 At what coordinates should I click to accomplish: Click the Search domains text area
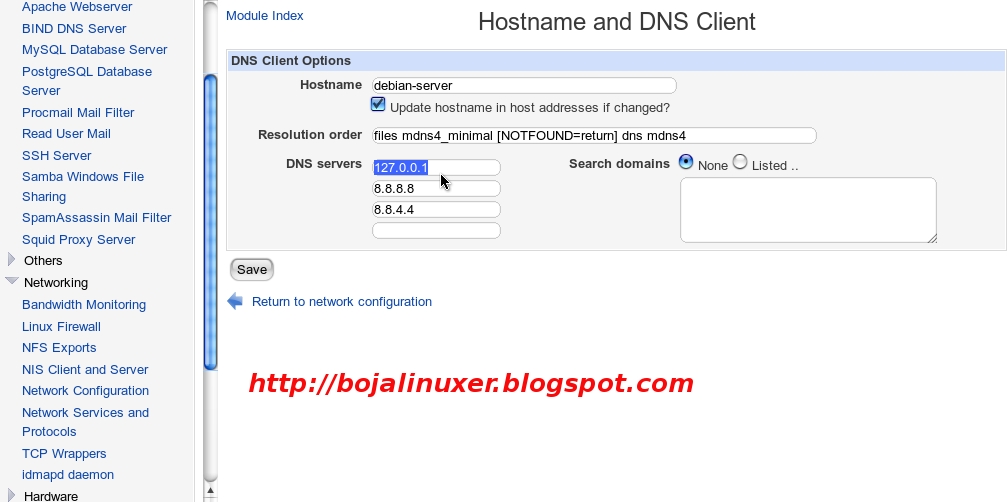pyautogui.click(x=809, y=210)
